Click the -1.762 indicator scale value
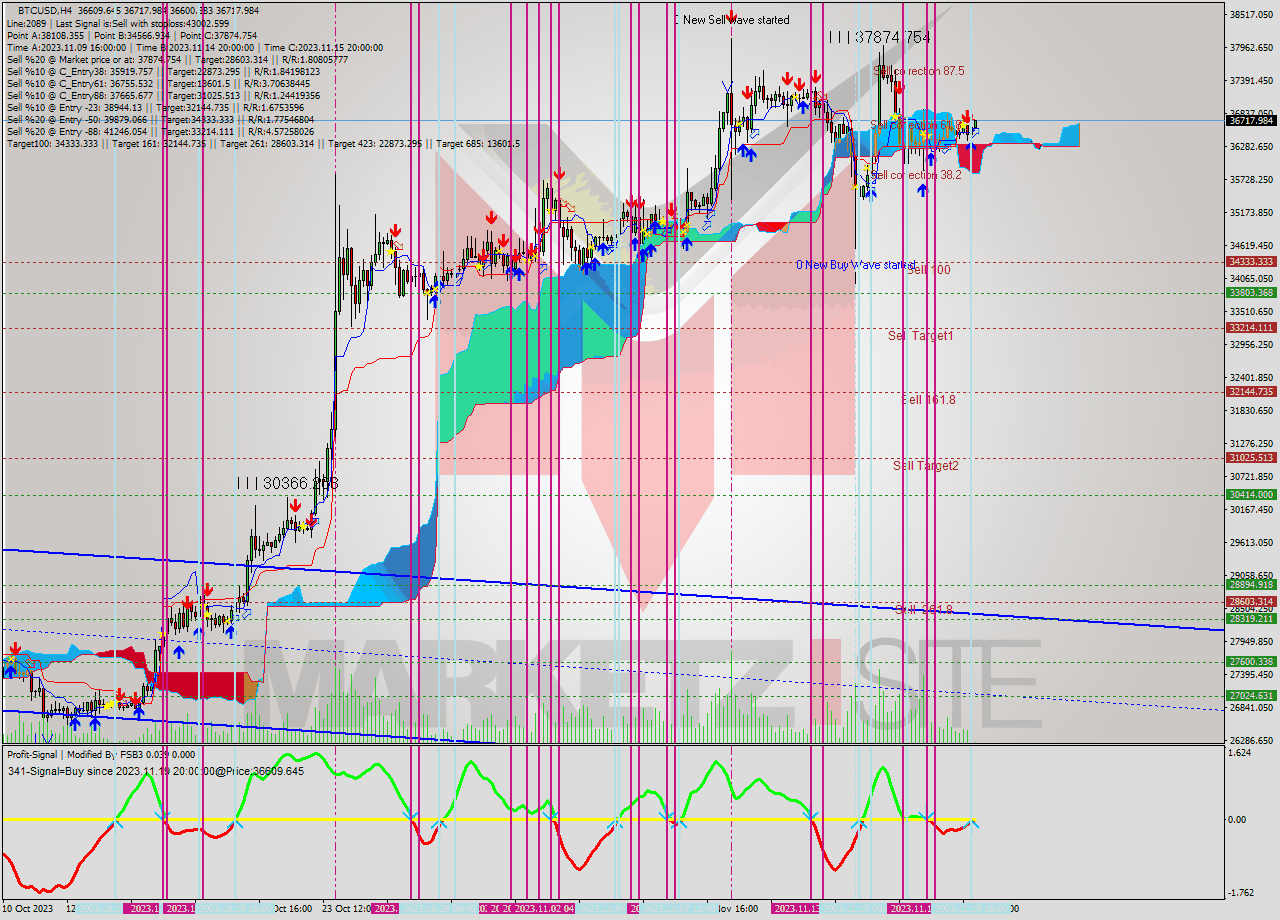This screenshot has width=1280, height=920. pyautogui.click(x=1242, y=893)
